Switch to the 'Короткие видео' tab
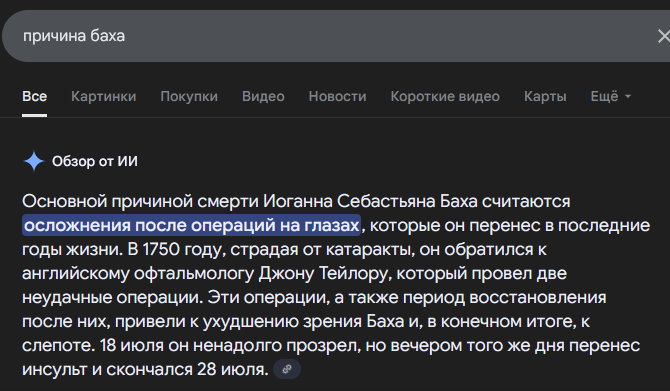 point(445,97)
